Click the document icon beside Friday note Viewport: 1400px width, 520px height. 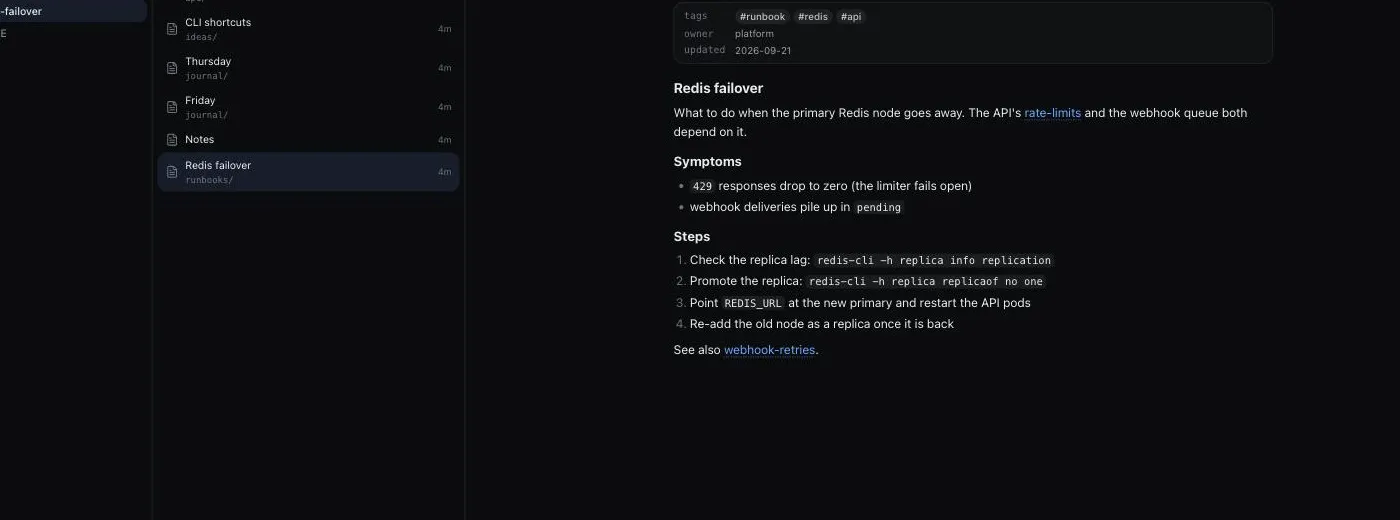click(x=172, y=107)
